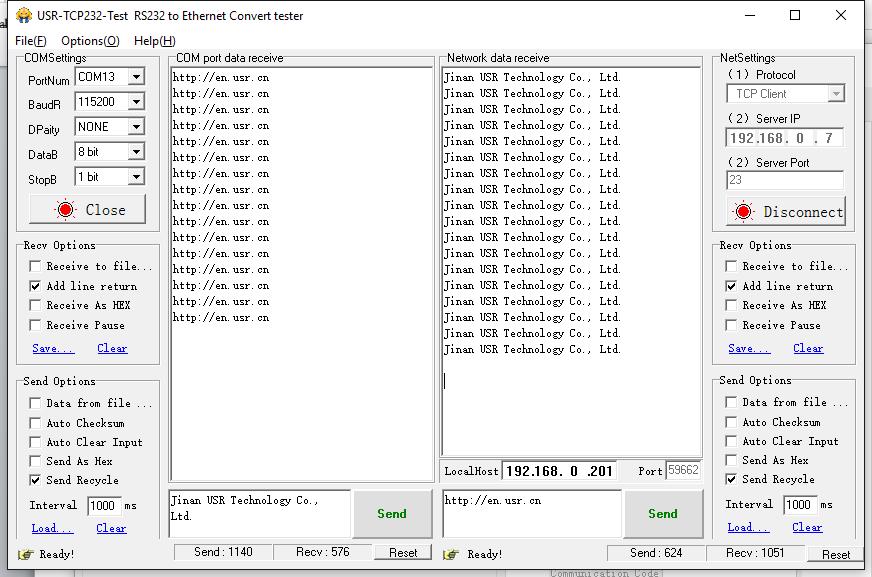The width and height of the screenshot is (872, 577).
Task: Close the COM port with Close button
Action: [87, 209]
